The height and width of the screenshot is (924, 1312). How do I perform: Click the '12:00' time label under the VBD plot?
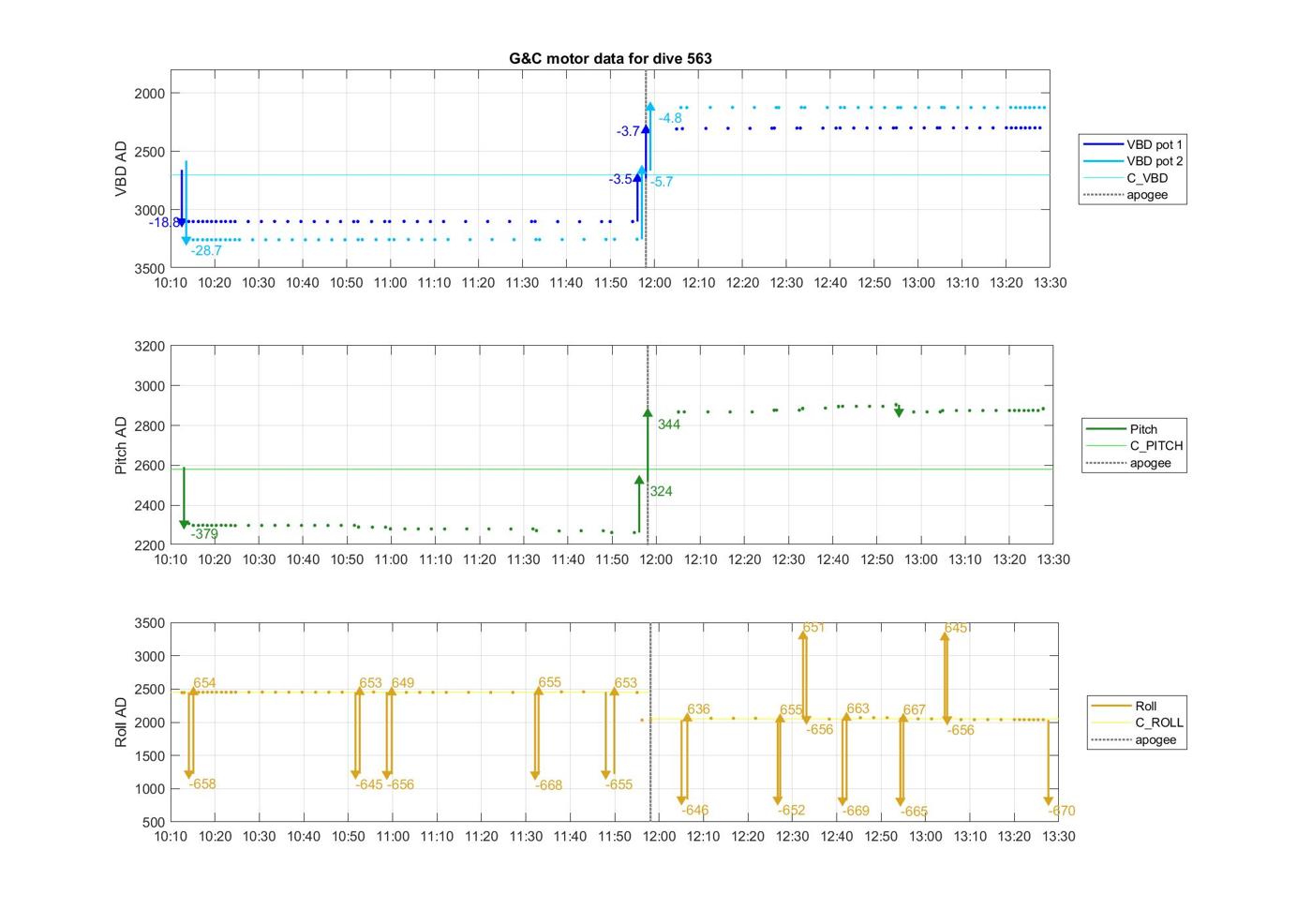pyautogui.click(x=654, y=283)
